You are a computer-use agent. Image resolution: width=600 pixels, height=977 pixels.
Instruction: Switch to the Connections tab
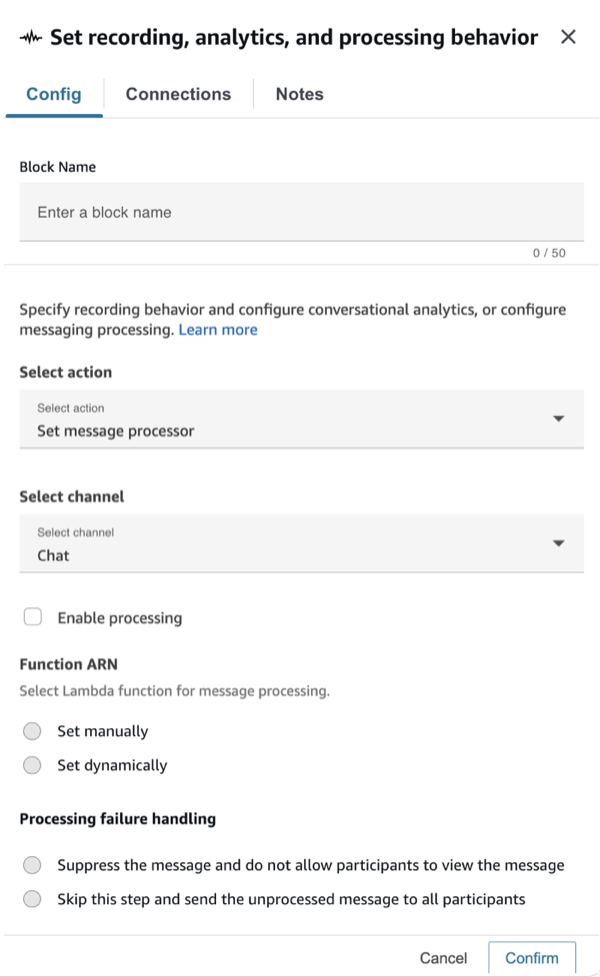pyautogui.click(x=177, y=94)
